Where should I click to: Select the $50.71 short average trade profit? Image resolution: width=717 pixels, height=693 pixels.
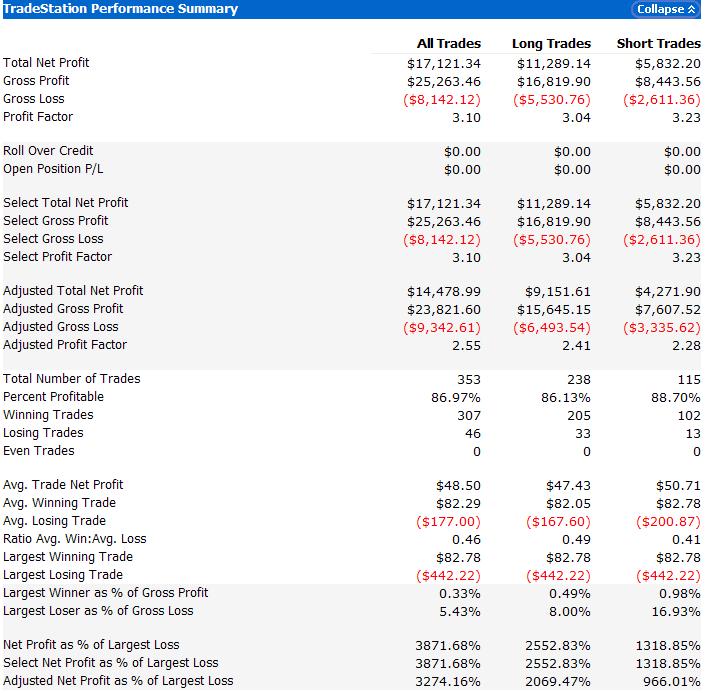(x=678, y=485)
